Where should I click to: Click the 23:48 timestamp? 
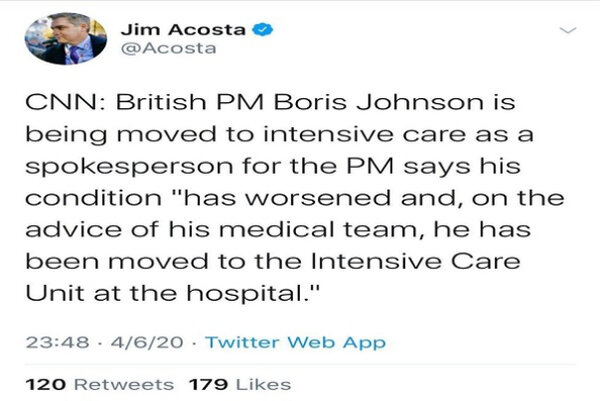tap(57, 342)
